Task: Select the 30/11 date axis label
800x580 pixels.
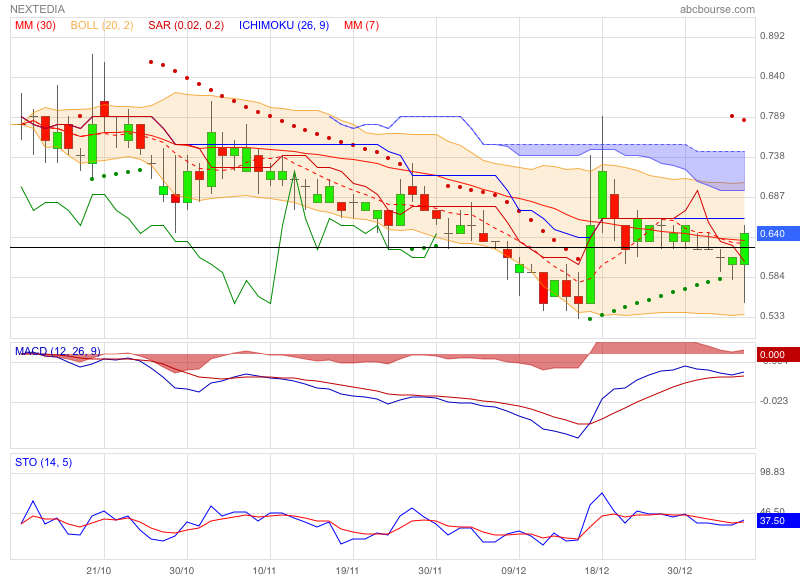Action: pyautogui.click(x=430, y=570)
